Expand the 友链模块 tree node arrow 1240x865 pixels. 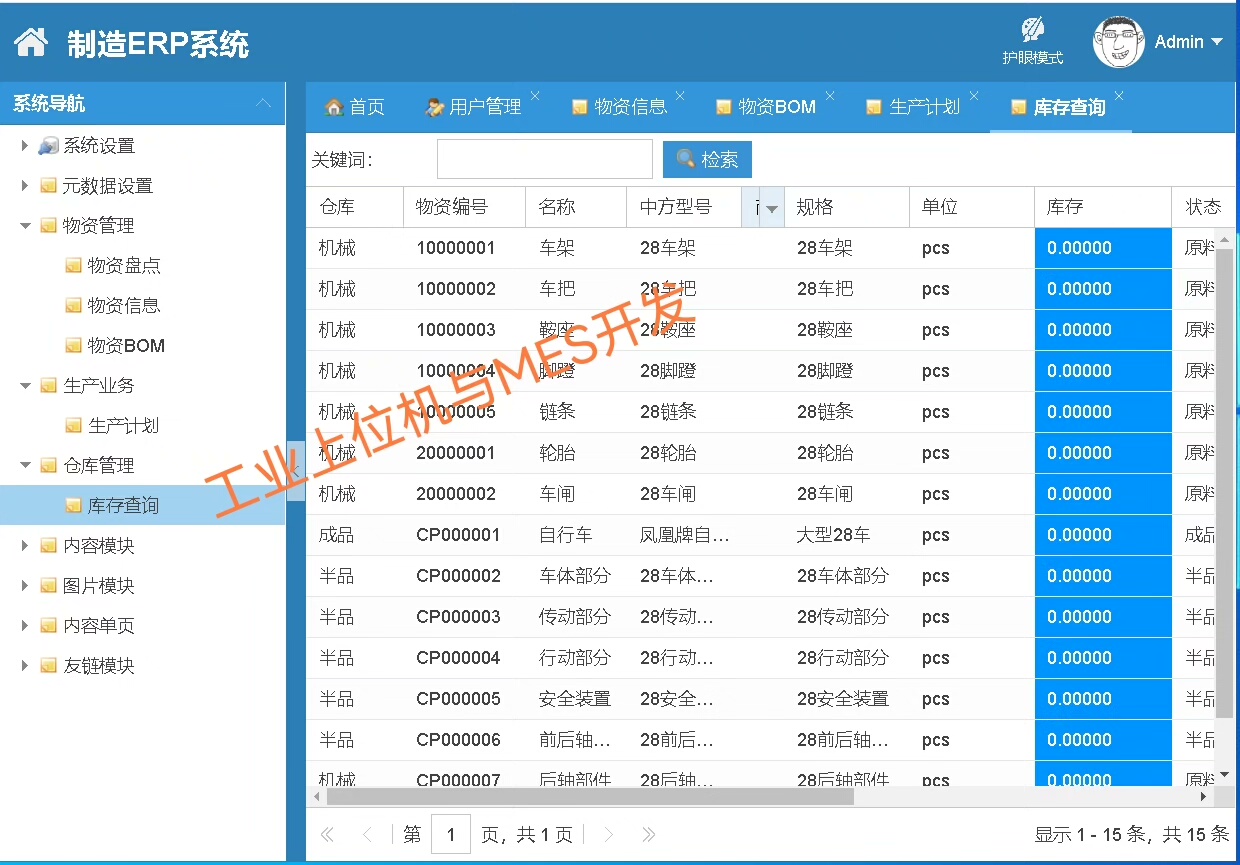point(25,666)
